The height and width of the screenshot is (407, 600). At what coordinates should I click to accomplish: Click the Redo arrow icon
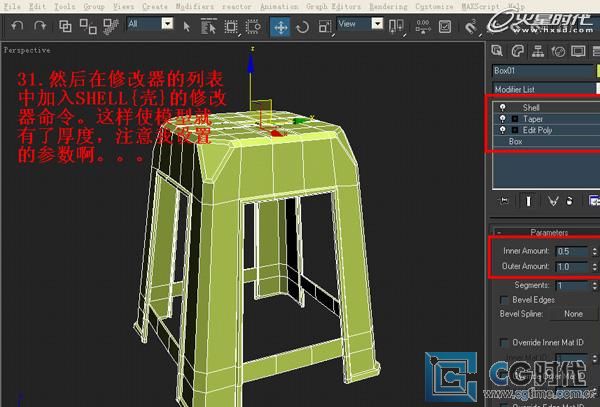click(x=40, y=26)
